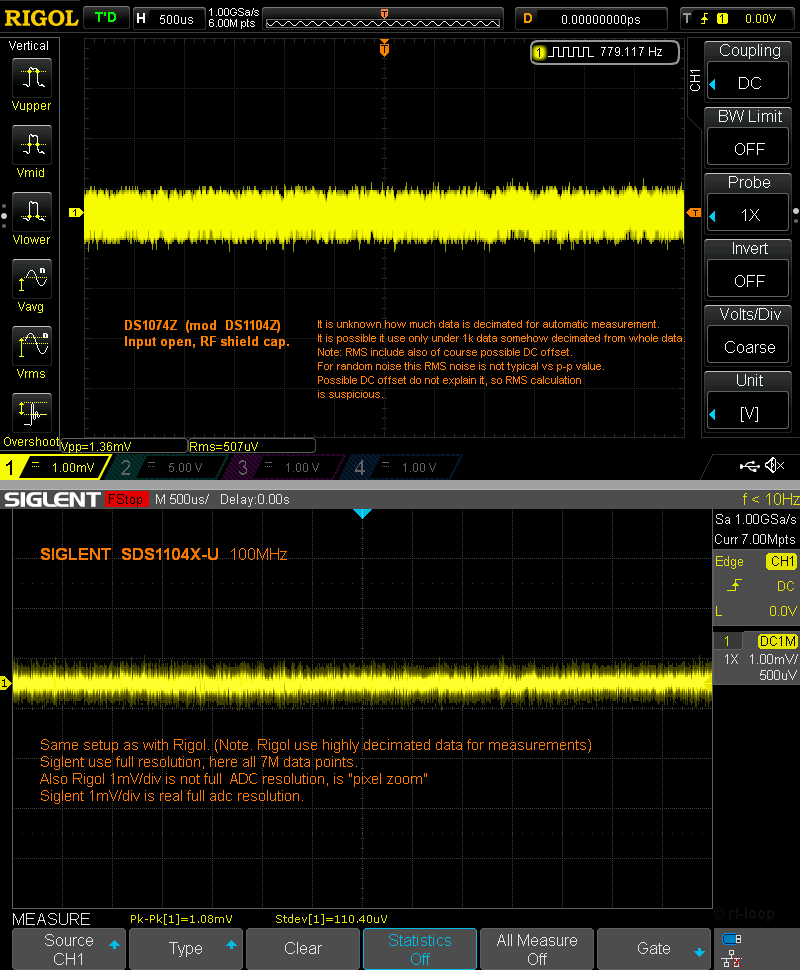The width and height of the screenshot is (800, 970).
Task: Click Siglent Curr 7.00Mpts readout
Action: [755, 539]
